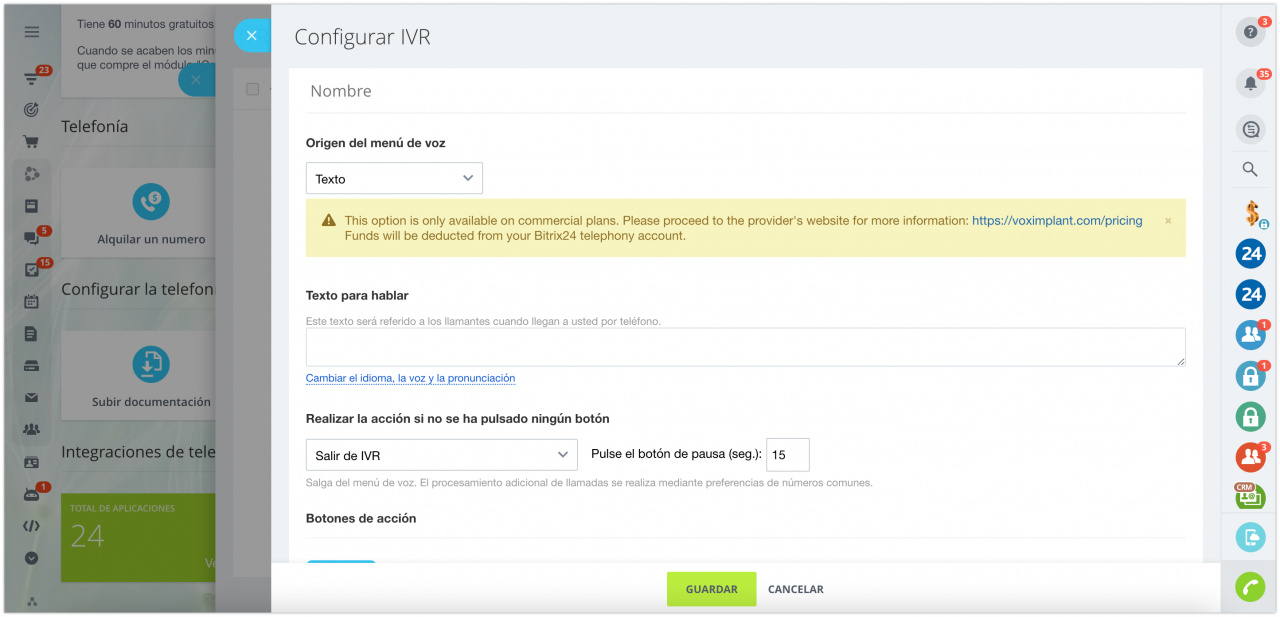The image size is (1280, 617).
Task: Click Cambiar el idioma, la voz link
Action: (x=410, y=378)
